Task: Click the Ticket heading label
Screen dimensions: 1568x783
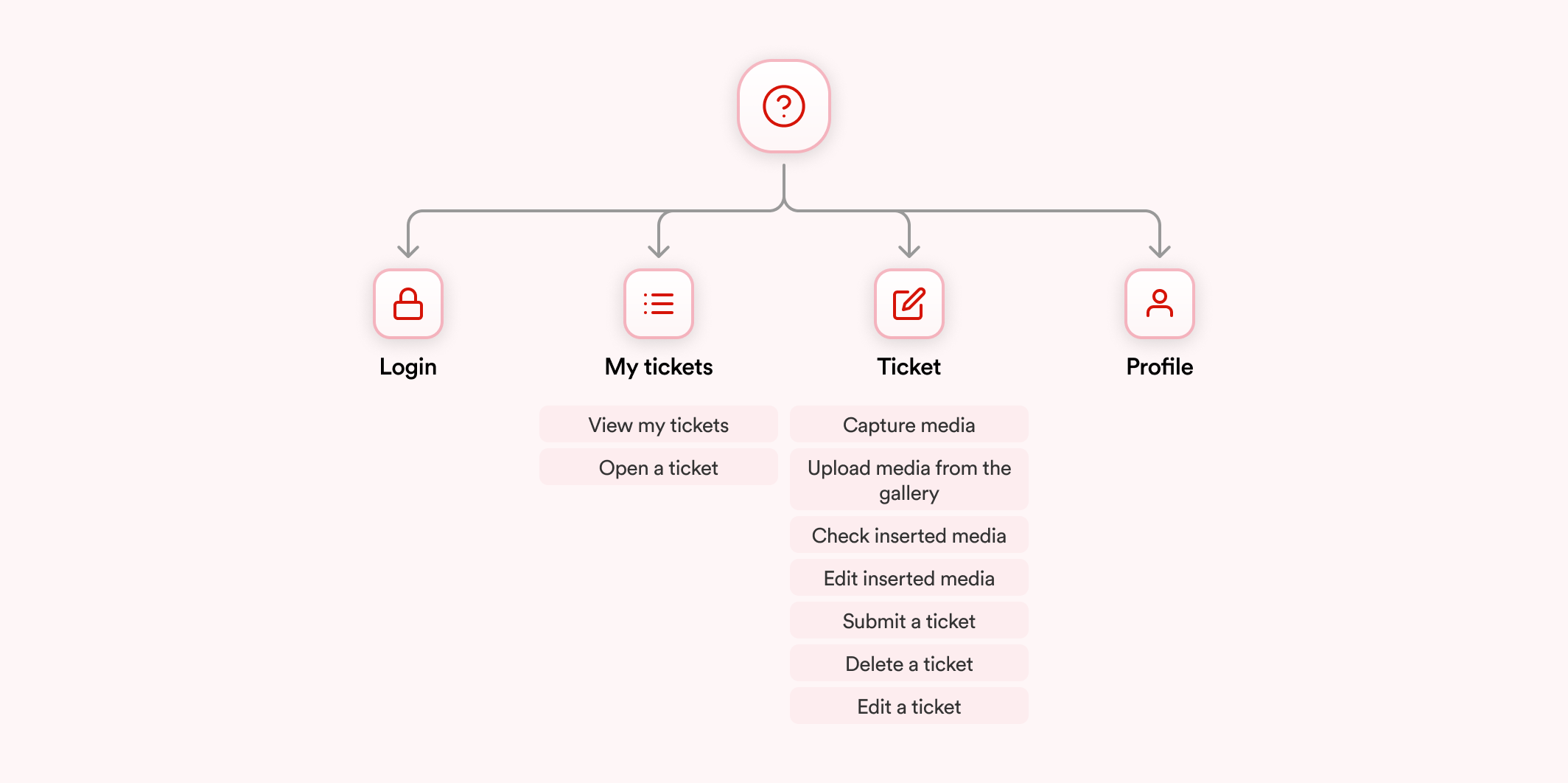Action: click(x=909, y=366)
